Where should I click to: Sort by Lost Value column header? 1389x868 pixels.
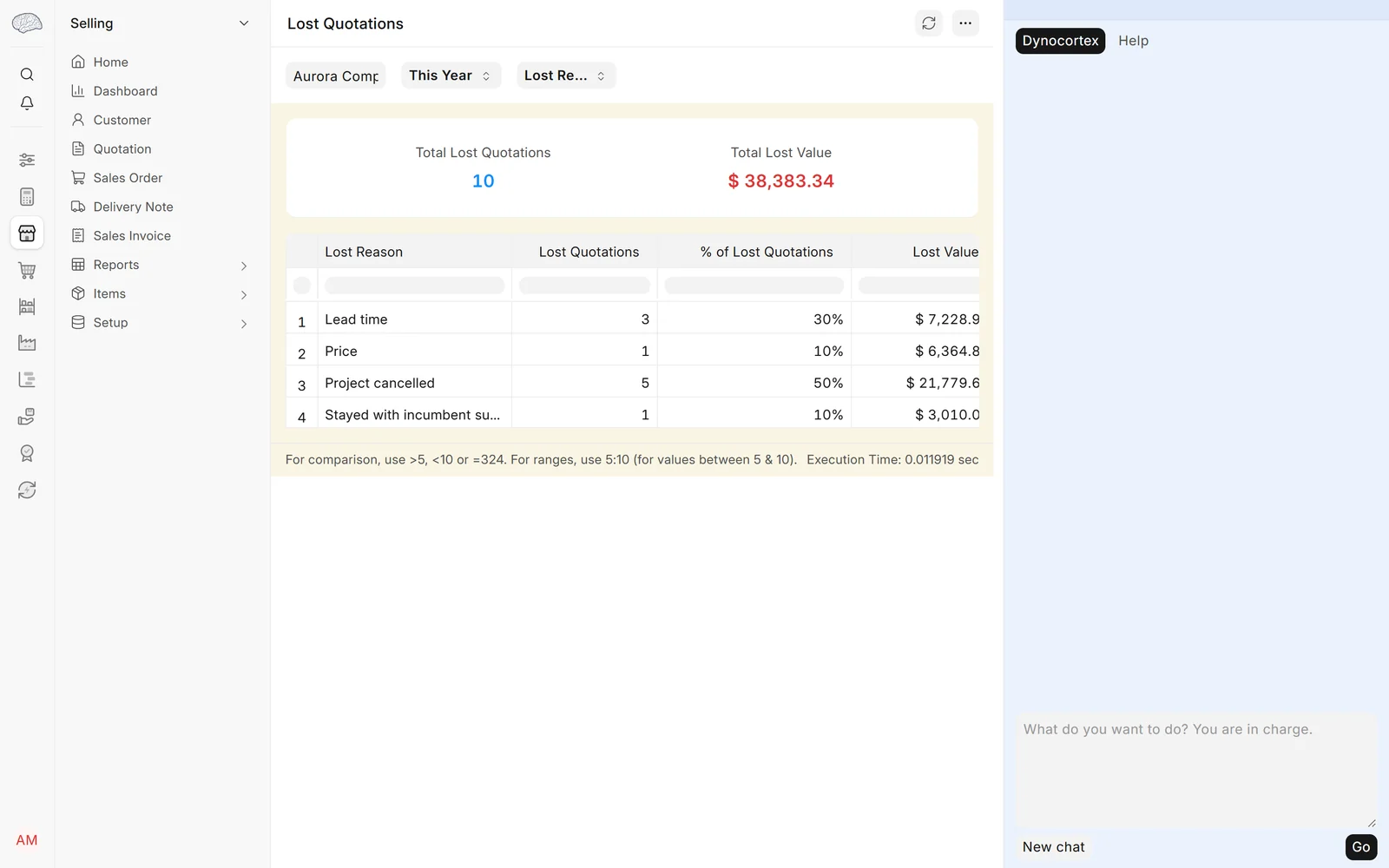pyautogui.click(x=945, y=252)
